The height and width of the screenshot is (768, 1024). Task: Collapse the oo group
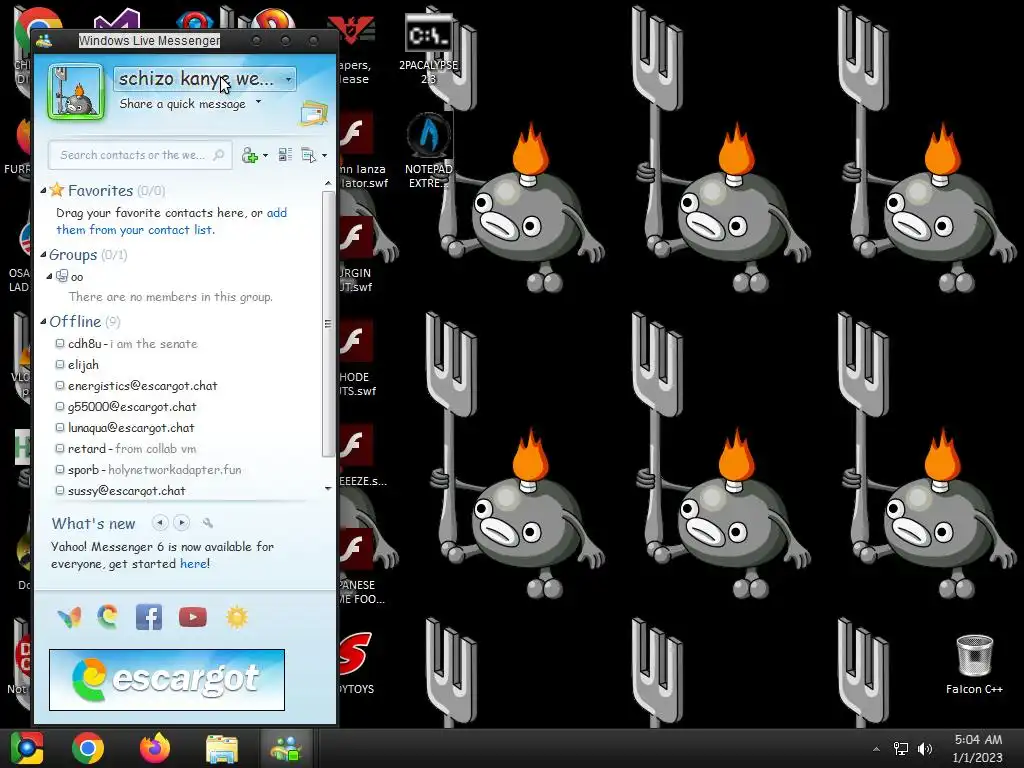click(x=49, y=276)
